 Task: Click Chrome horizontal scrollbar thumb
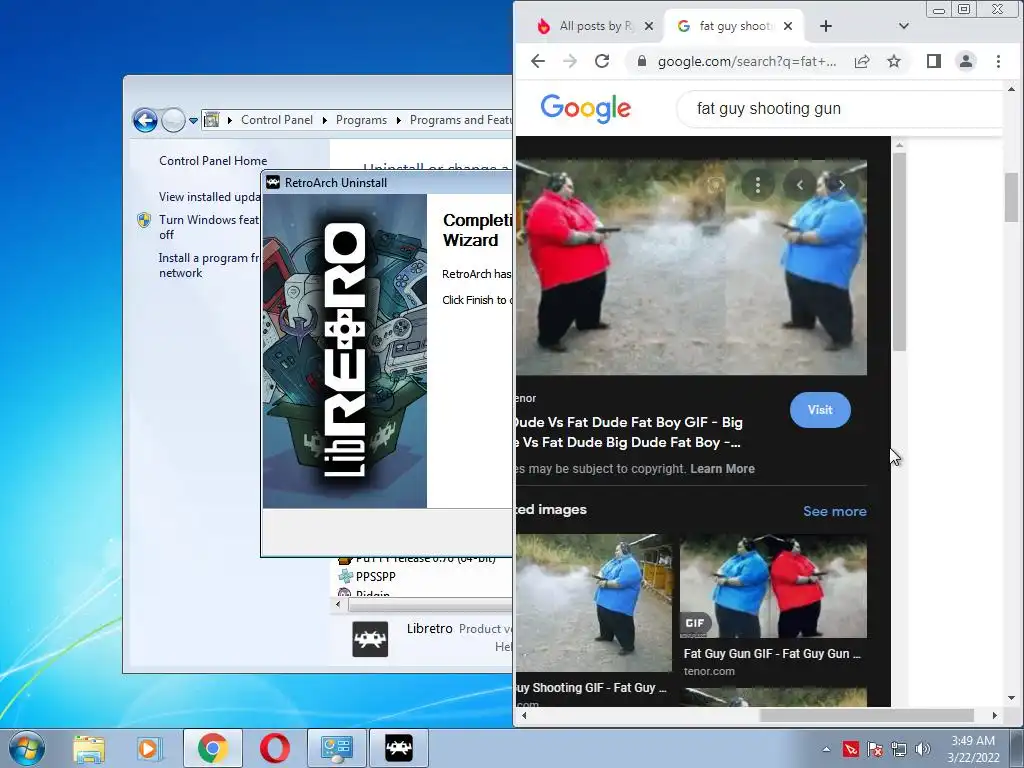click(x=866, y=716)
